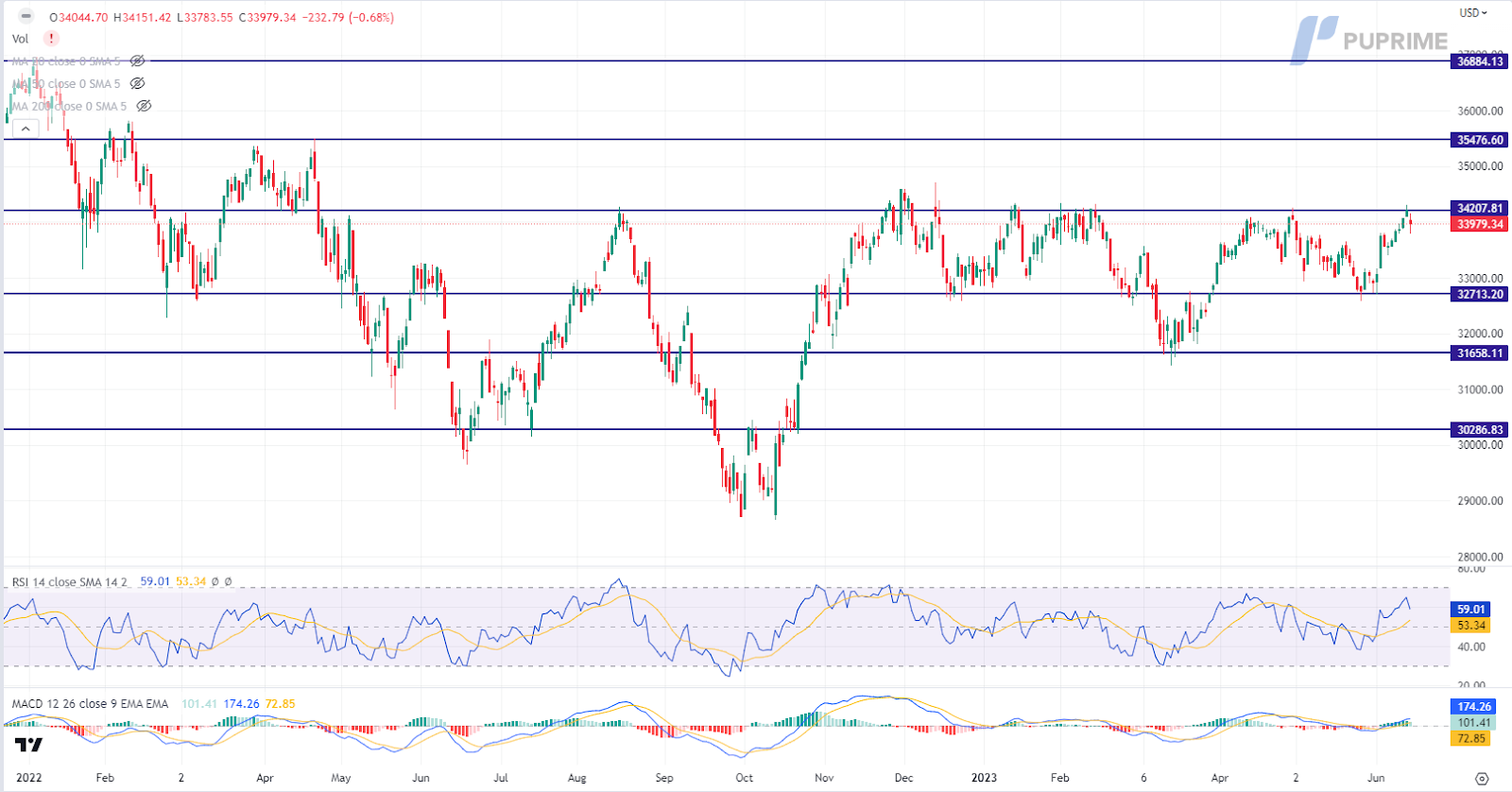This screenshot has width=1512, height=792.
Task: Click the 36884.13 horizontal line price label
Action: 1479,61
